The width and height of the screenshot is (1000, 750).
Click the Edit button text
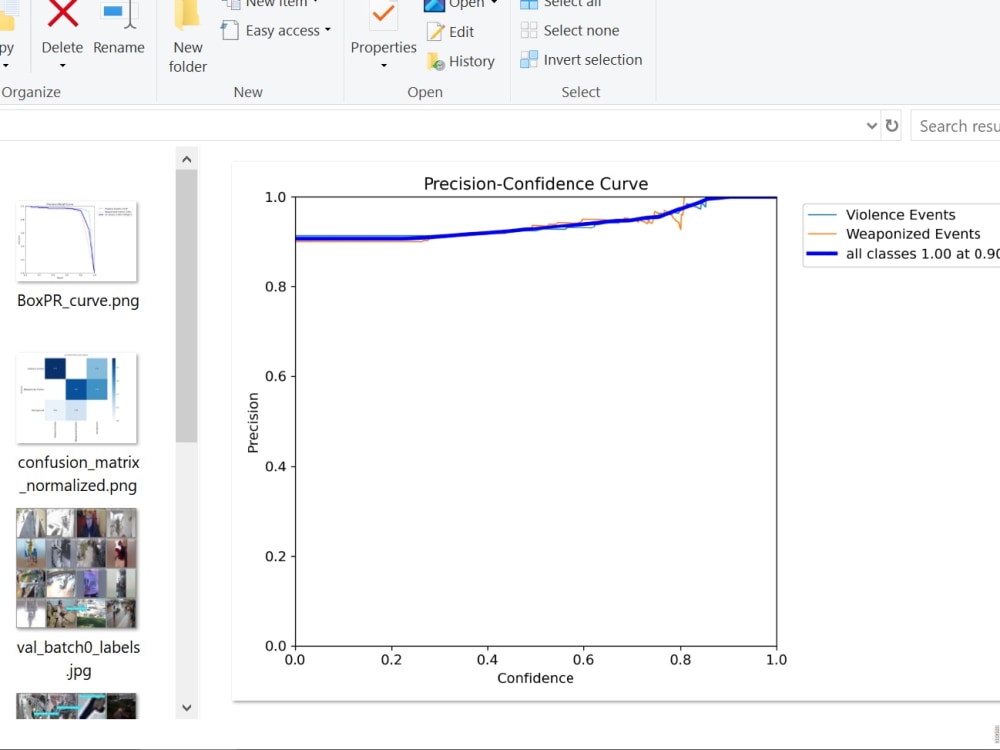[x=461, y=32]
